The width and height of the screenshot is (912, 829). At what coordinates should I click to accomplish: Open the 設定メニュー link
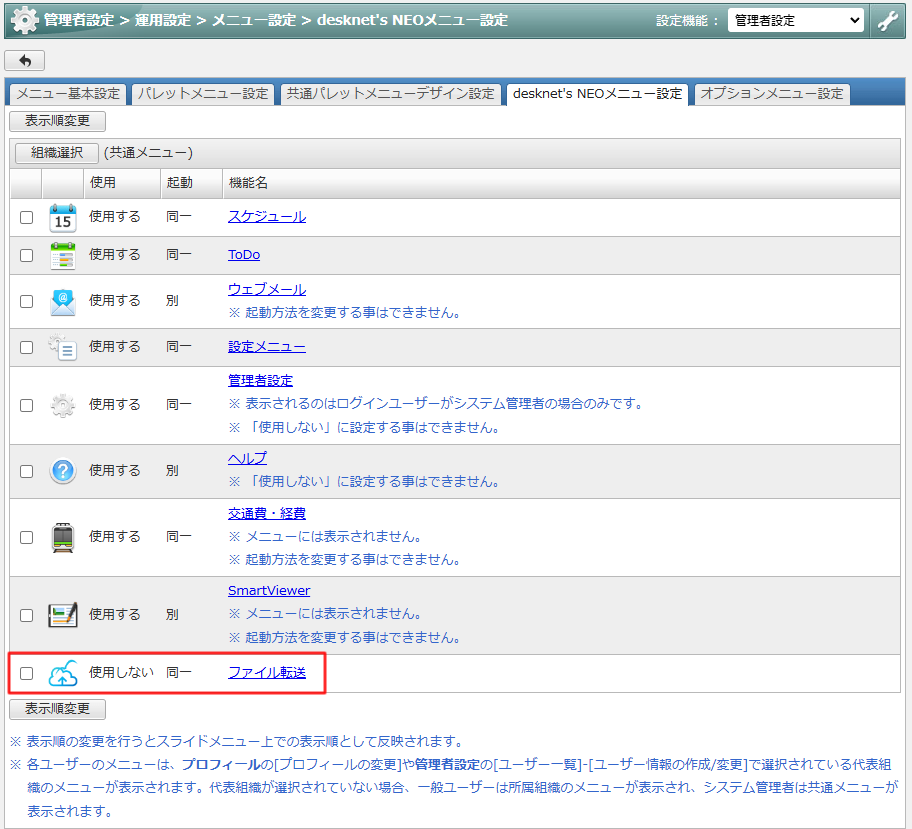[x=266, y=347]
